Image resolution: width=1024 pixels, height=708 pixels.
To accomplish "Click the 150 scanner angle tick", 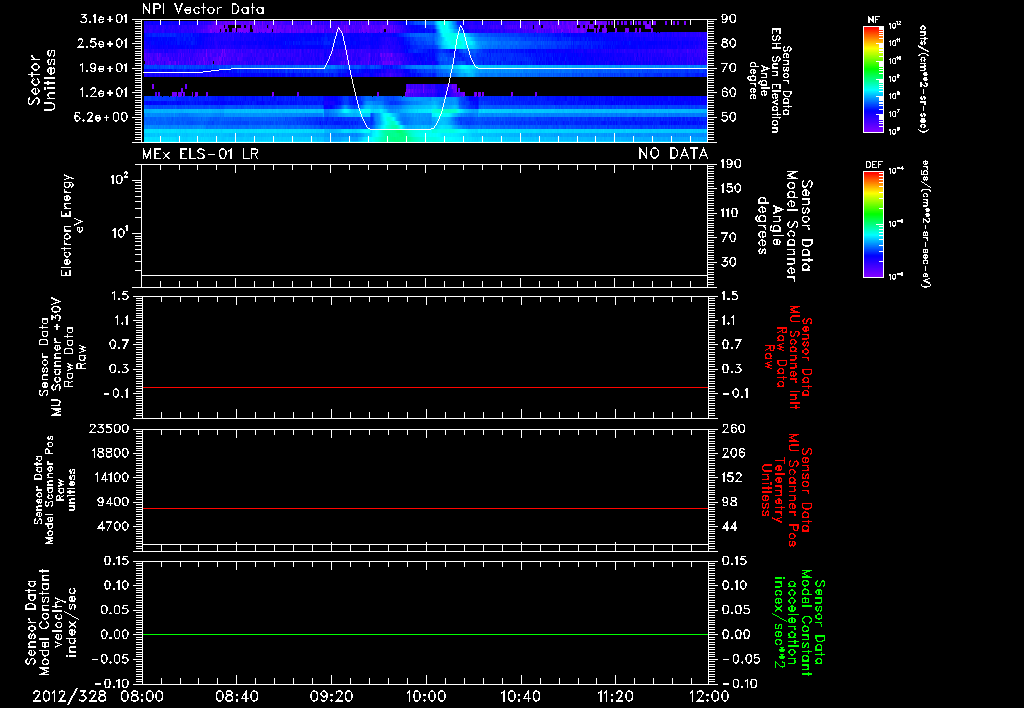I will pos(731,188).
